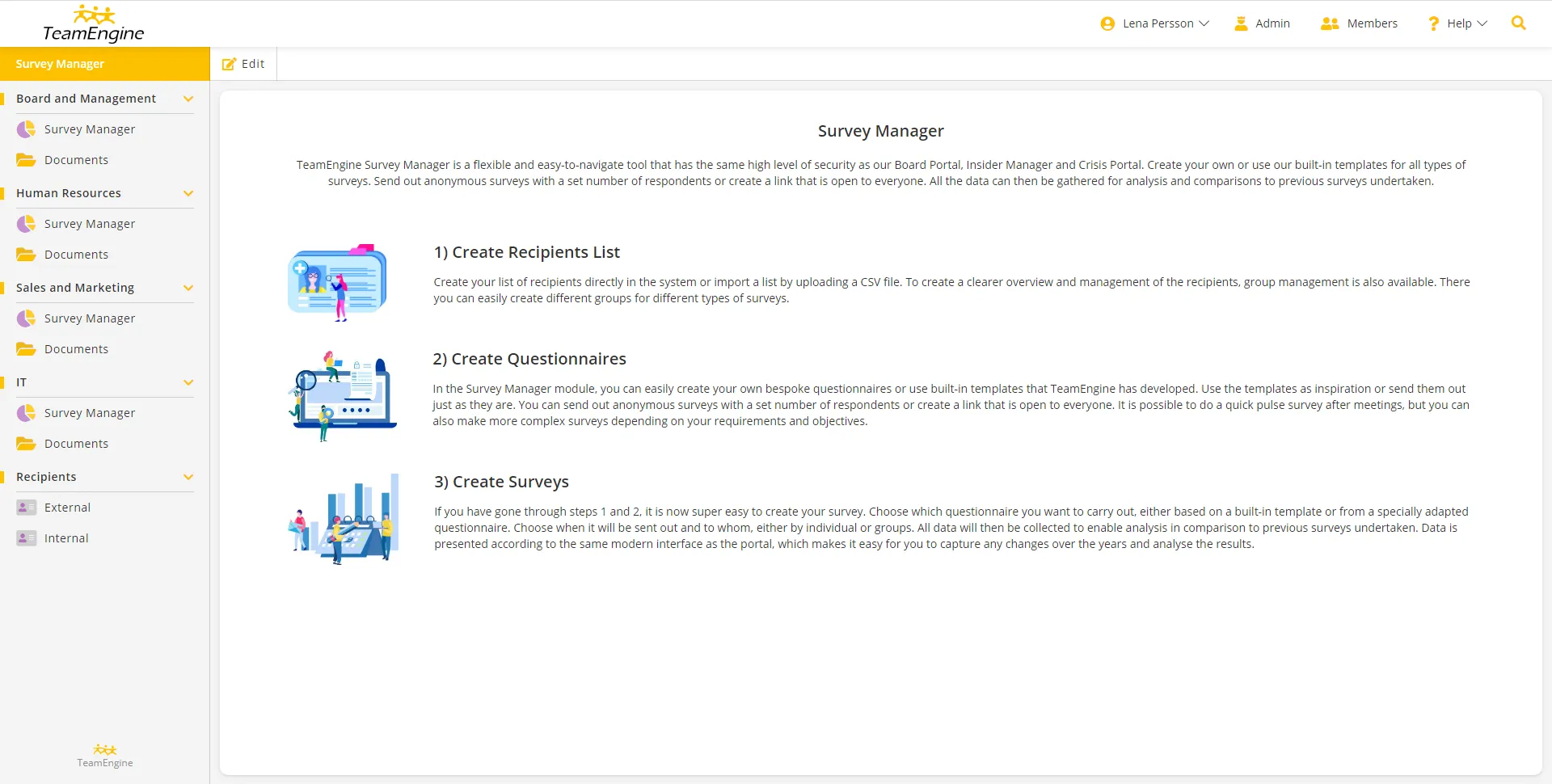The image size is (1552, 784).
Task: Open the Lena Persson user dropdown
Action: [1155, 23]
